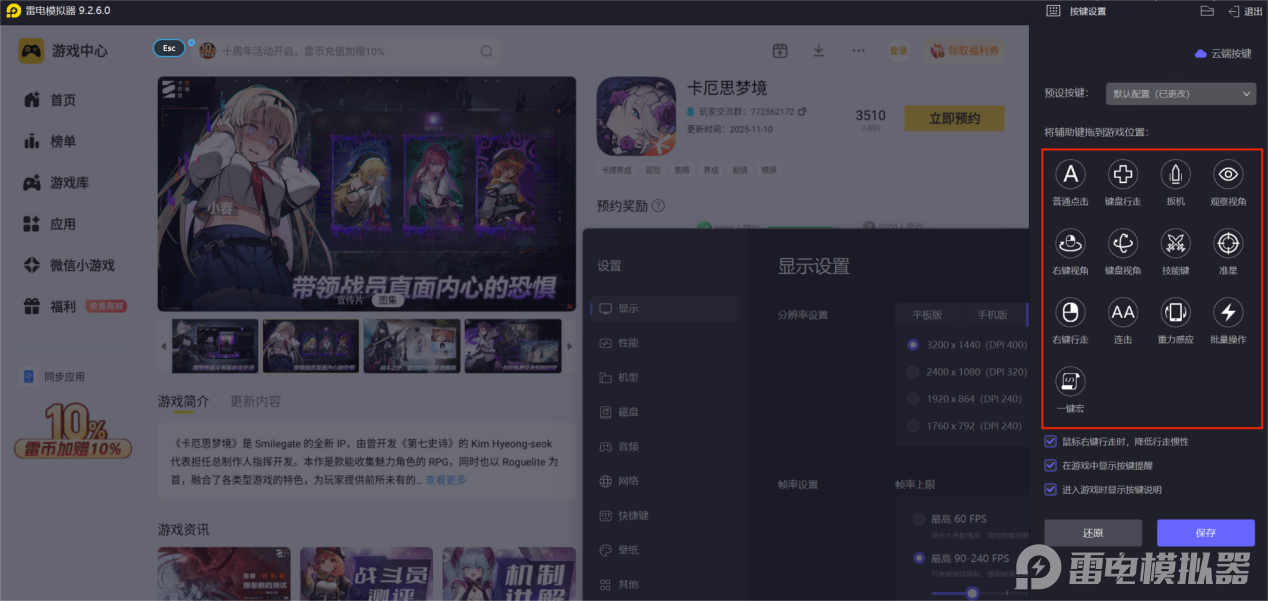Select the 右键视角 icon

[x=1071, y=243]
